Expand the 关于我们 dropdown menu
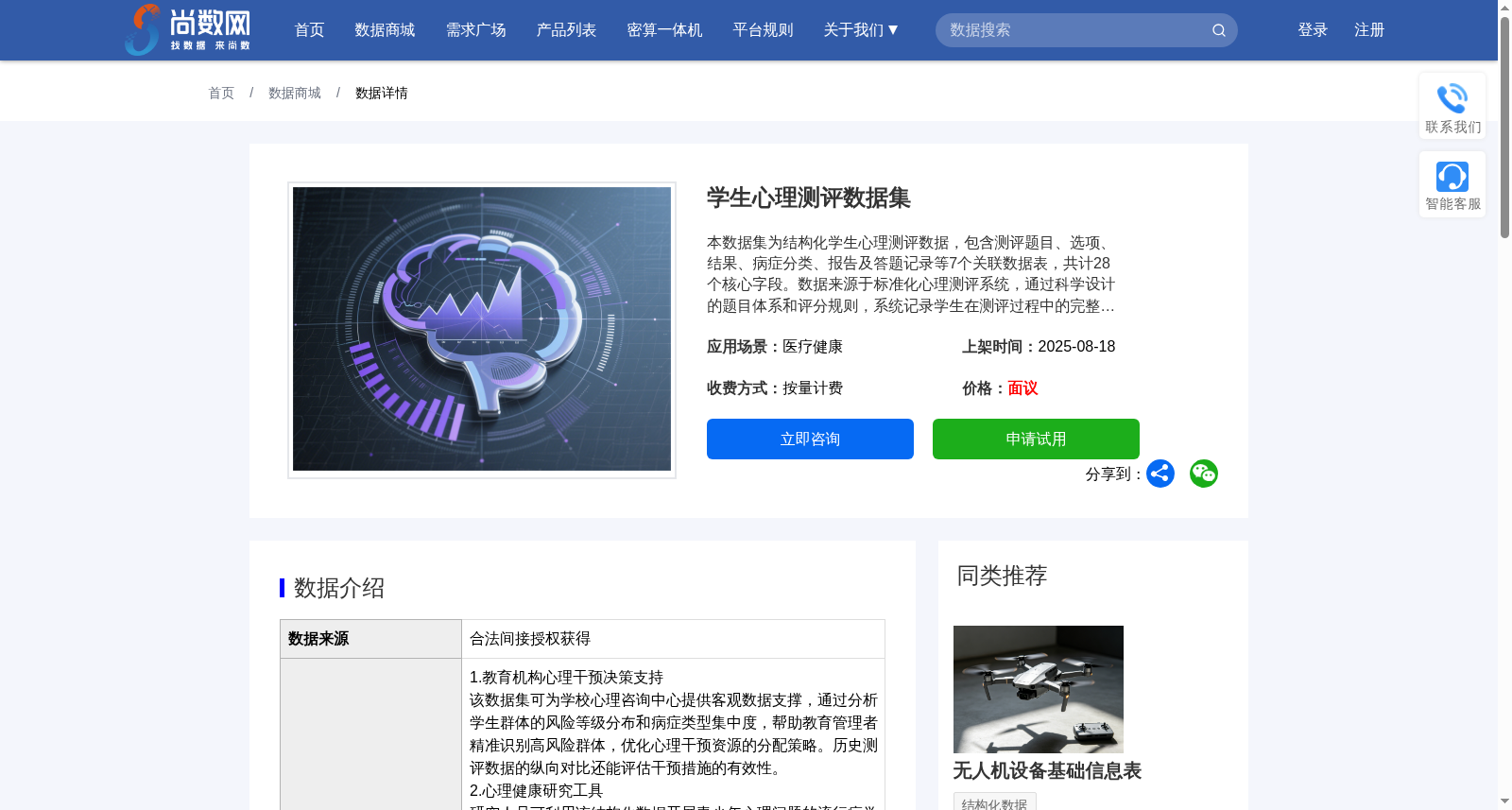 point(861,30)
